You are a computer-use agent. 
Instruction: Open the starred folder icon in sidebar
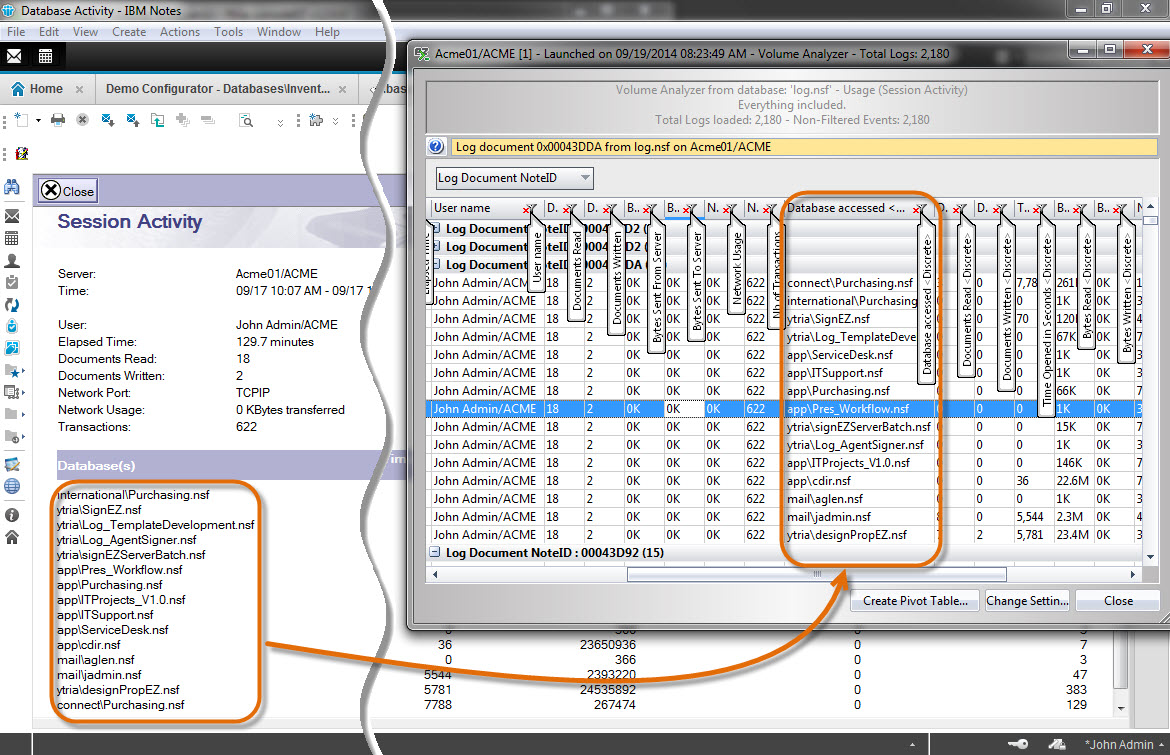(x=13, y=370)
